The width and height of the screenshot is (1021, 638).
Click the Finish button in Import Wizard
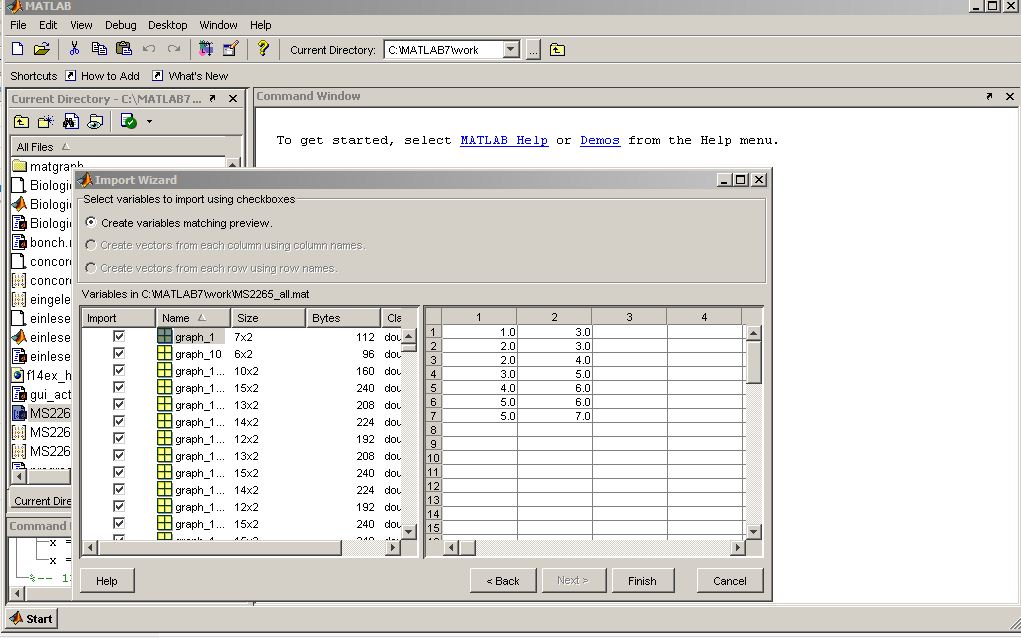point(642,580)
